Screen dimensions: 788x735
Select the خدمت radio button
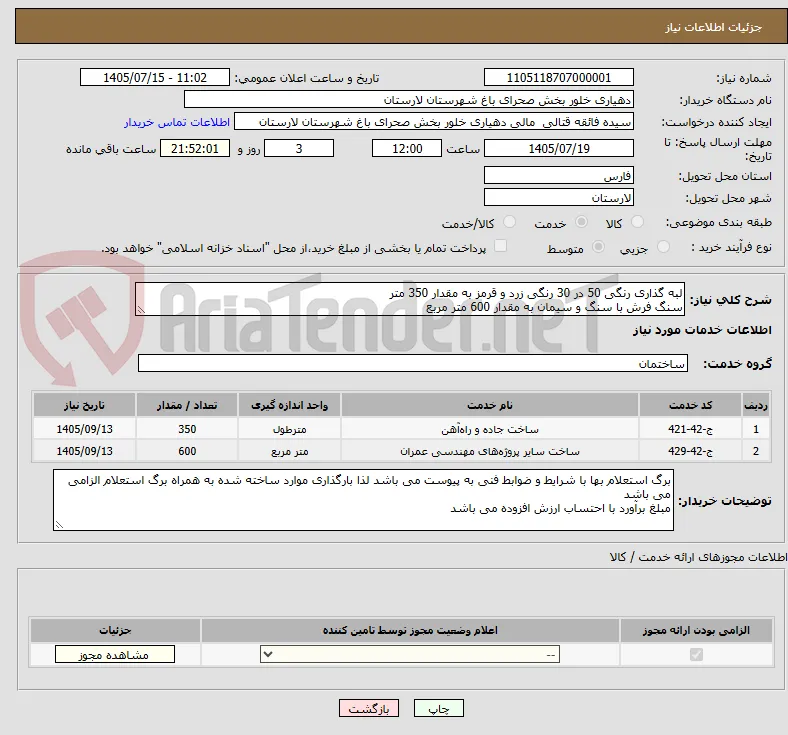[x=581, y=222]
